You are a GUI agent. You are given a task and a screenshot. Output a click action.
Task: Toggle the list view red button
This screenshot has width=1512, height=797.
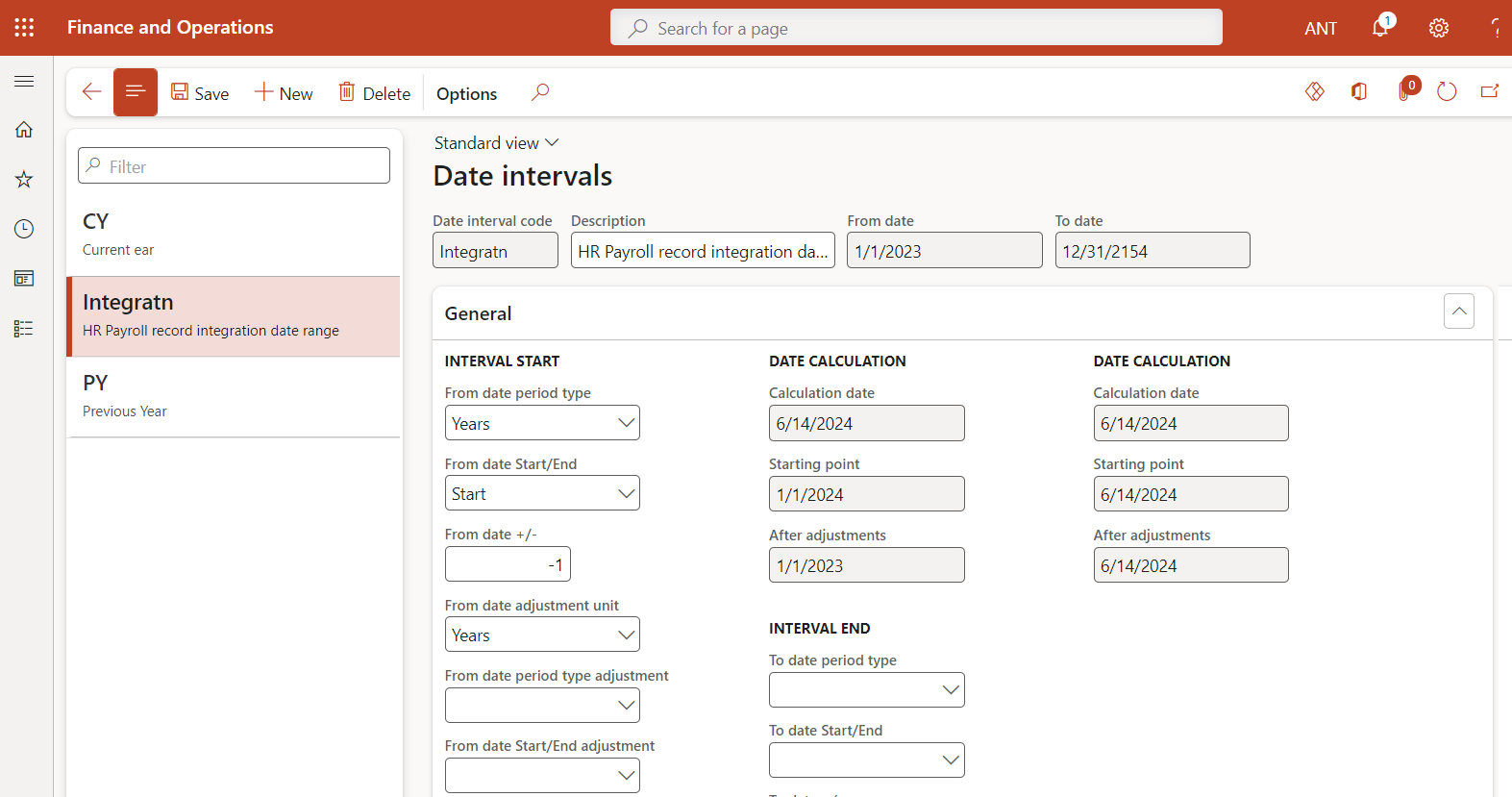point(136,92)
